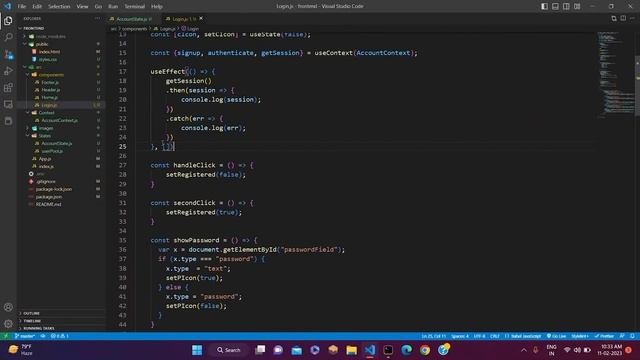Open the notifications bell in the status bar

click(632, 336)
